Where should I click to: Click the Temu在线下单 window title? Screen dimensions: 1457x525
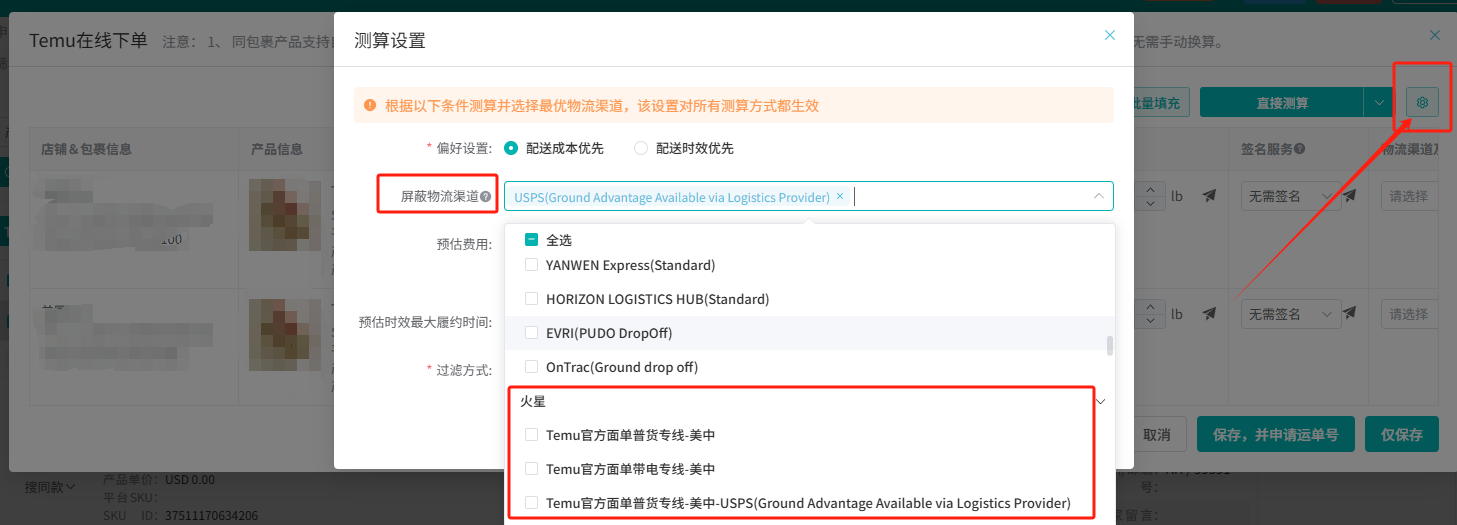point(88,41)
